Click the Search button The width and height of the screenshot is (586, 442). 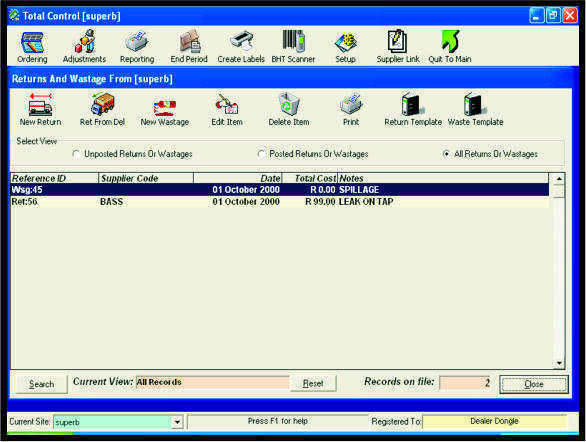click(x=41, y=384)
